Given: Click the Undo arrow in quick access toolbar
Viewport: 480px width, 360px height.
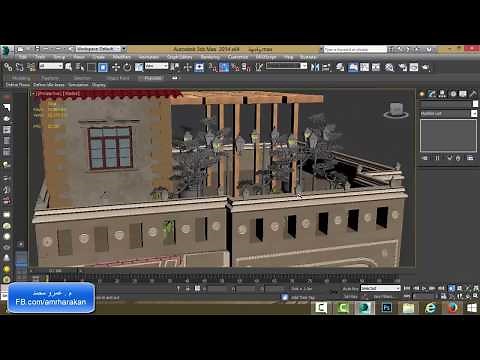Looking at the screenshot, I should click(x=46, y=49).
